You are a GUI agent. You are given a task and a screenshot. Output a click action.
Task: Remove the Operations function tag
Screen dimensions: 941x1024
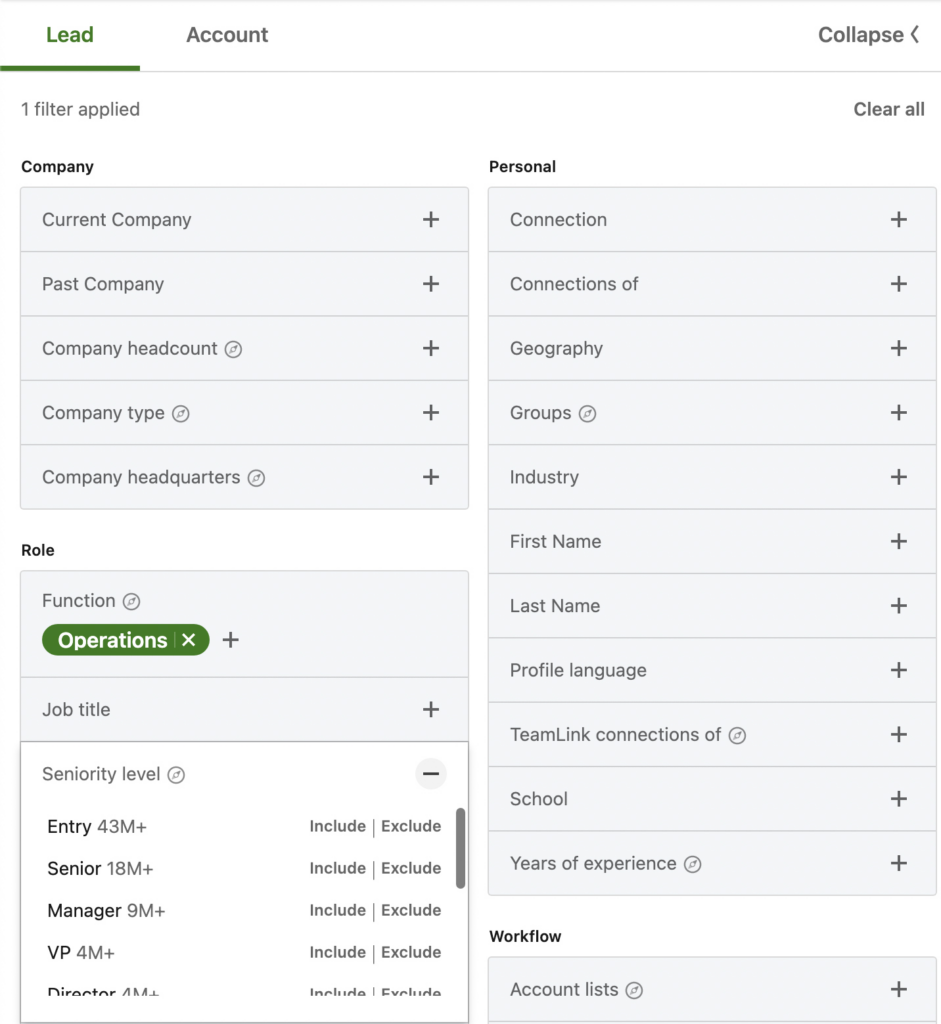point(189,640)
